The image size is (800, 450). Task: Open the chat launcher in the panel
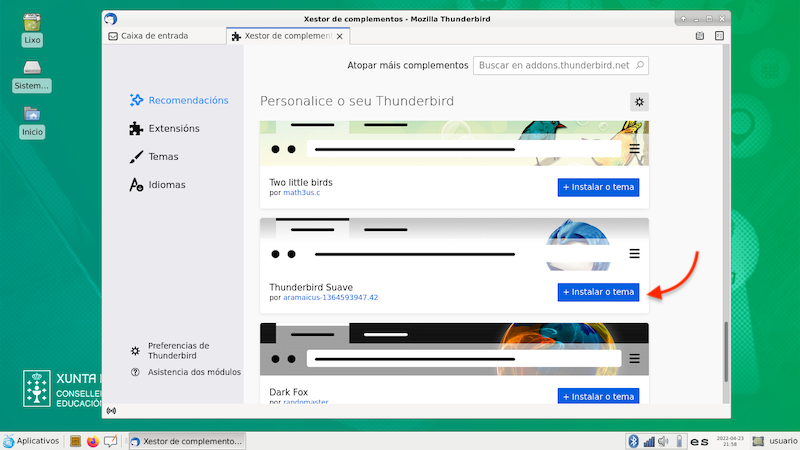click(110, 441)
